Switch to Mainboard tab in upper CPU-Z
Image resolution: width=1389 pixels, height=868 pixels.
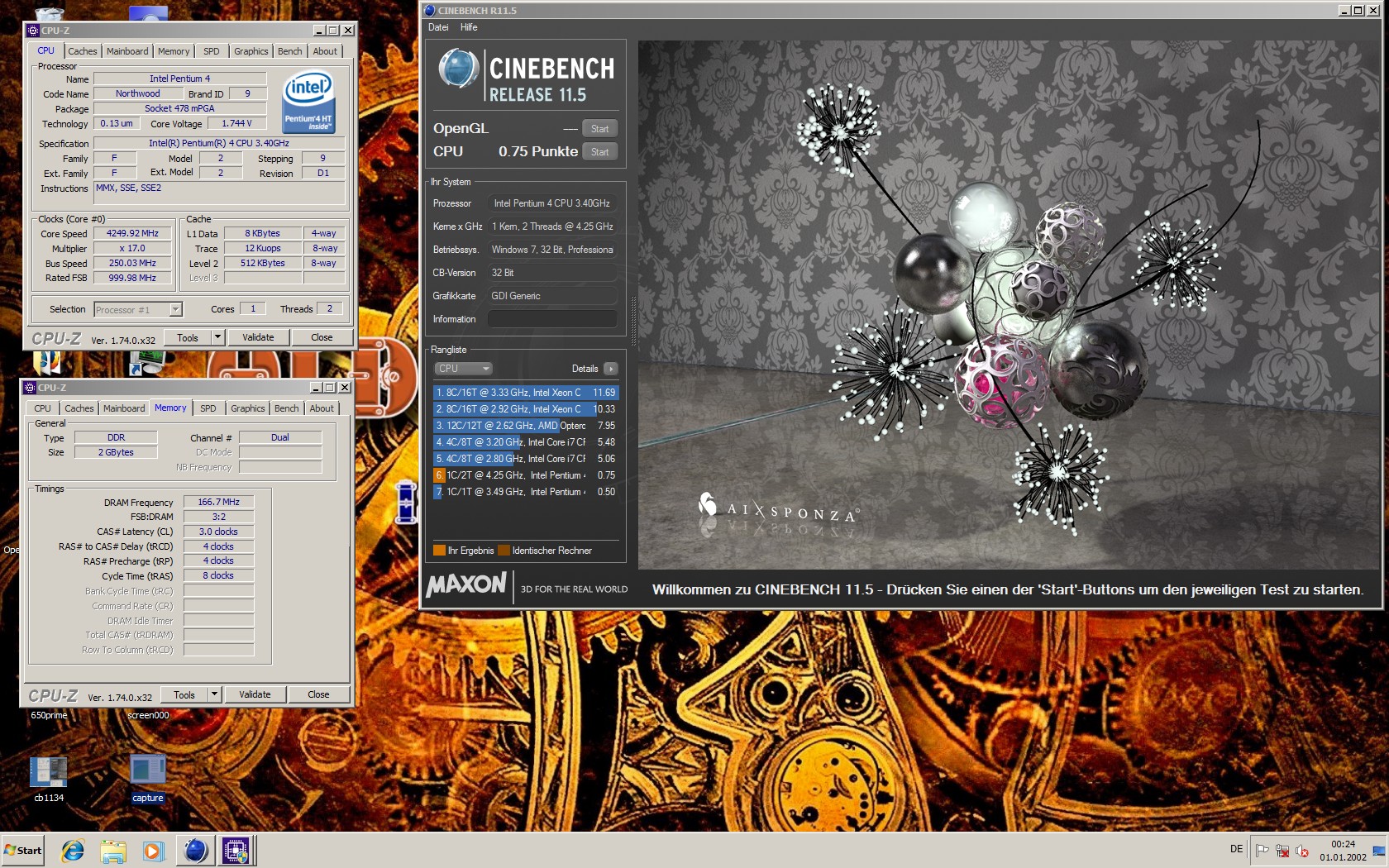click(x=127, y=51)
